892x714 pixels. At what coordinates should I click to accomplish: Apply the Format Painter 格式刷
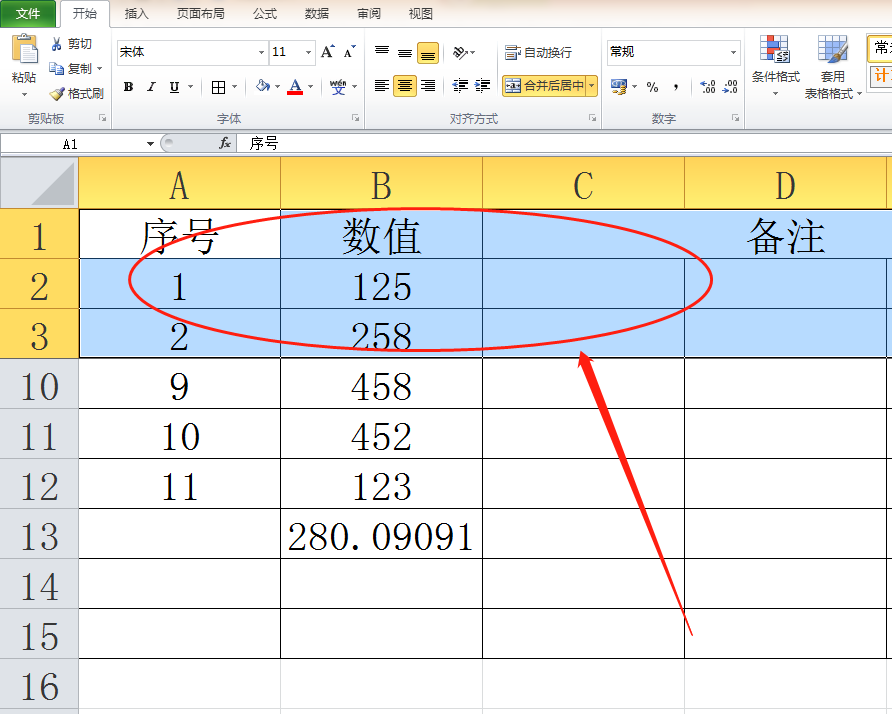(75, 95)
